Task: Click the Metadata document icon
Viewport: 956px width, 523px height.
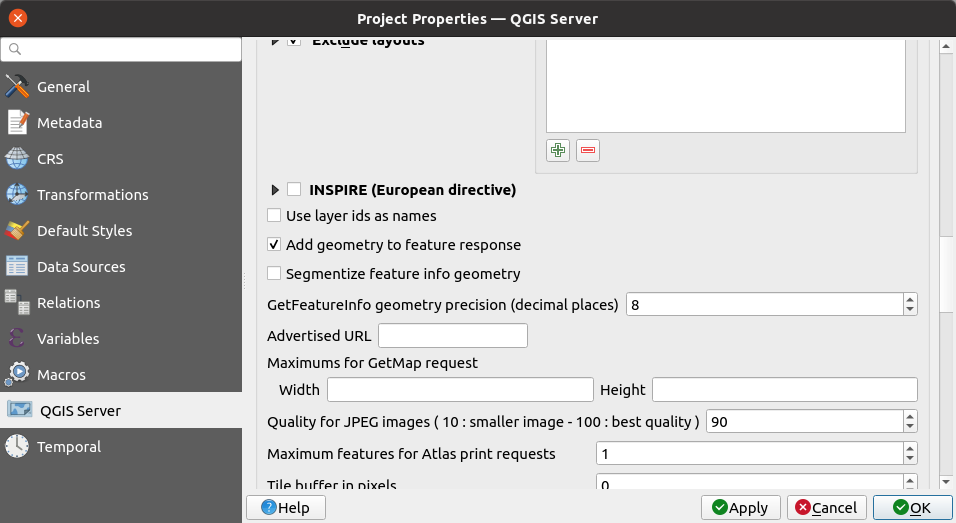Action: [17, 123]
